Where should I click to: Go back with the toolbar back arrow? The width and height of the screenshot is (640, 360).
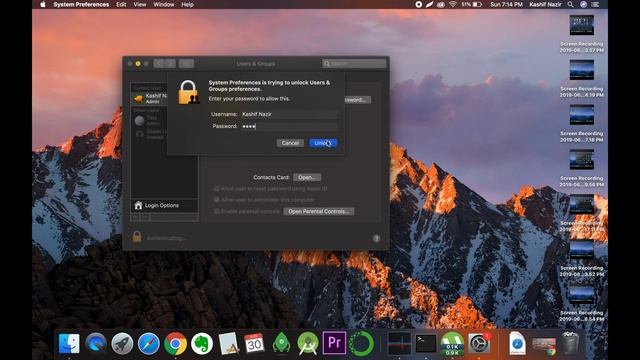pos(159,64)
